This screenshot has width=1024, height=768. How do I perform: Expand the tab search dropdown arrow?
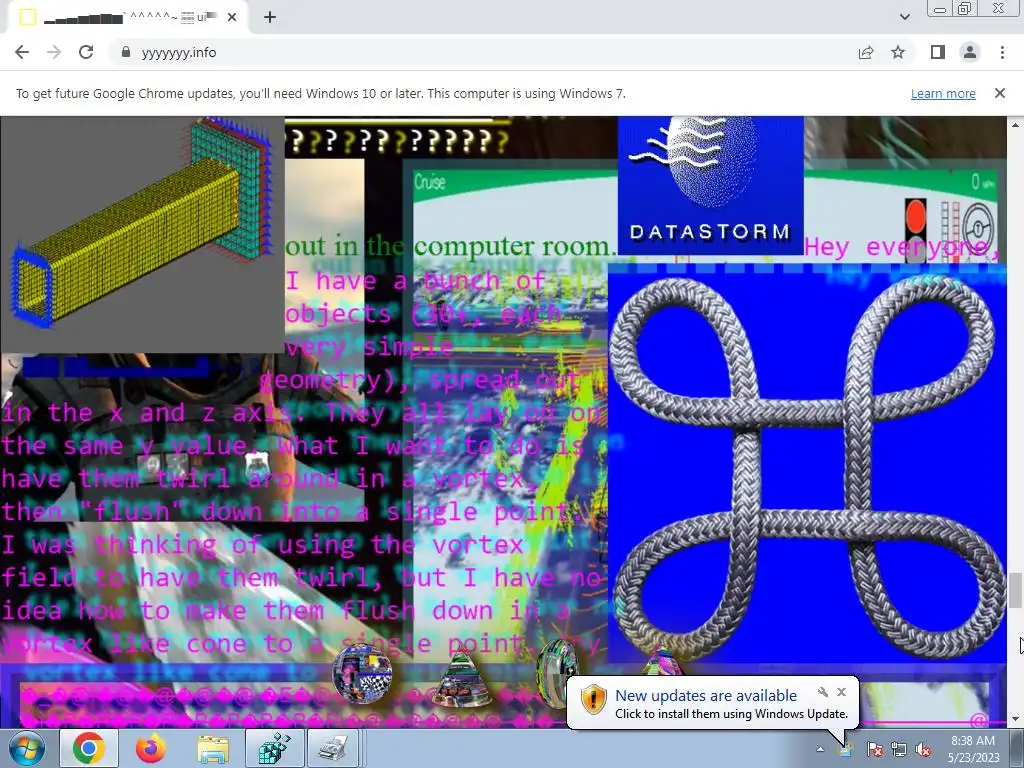[x=904, y=17]
